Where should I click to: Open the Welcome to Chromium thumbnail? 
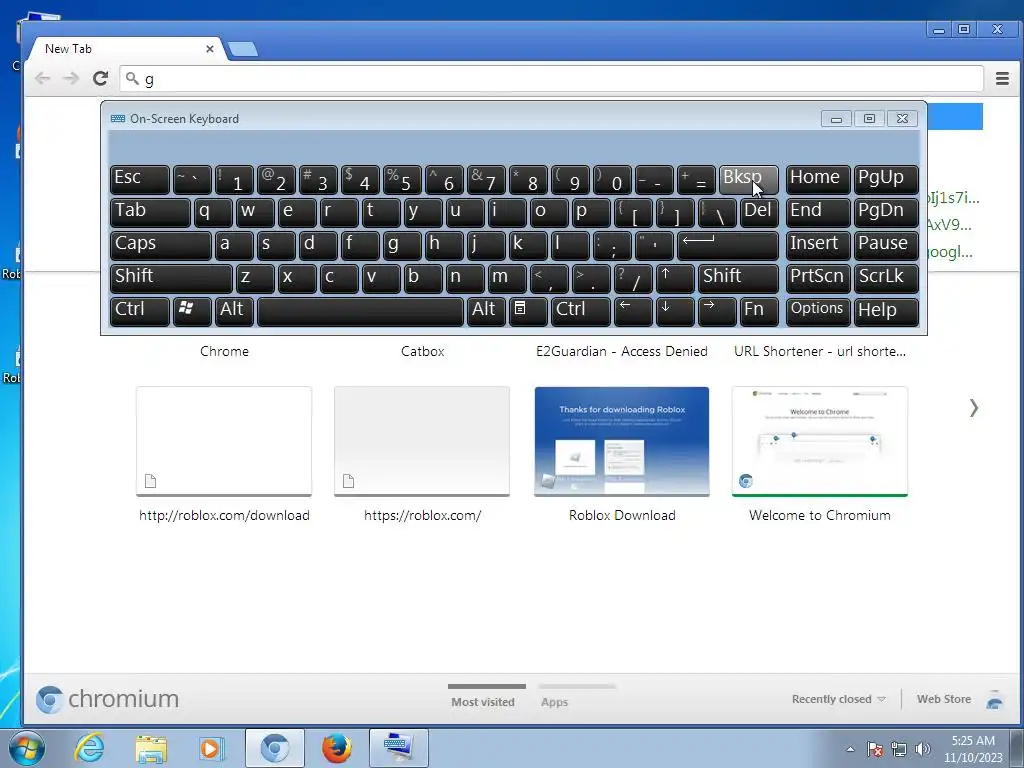(x=820, y=441)
